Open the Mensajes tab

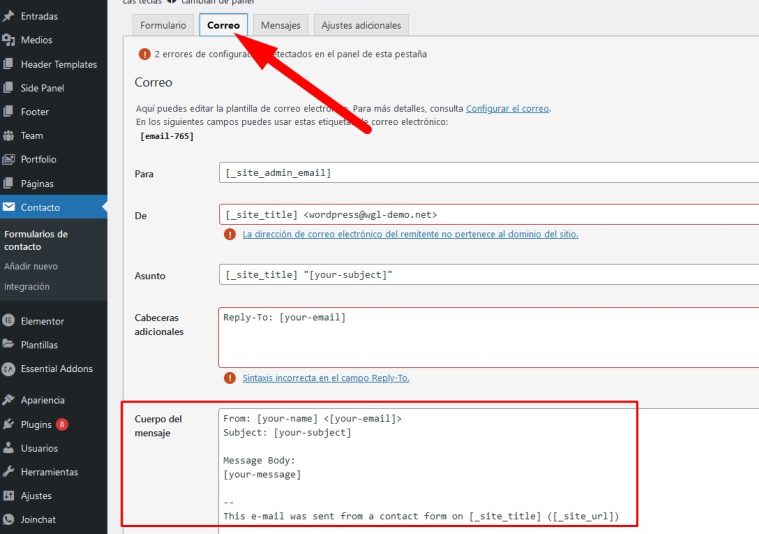280,24
